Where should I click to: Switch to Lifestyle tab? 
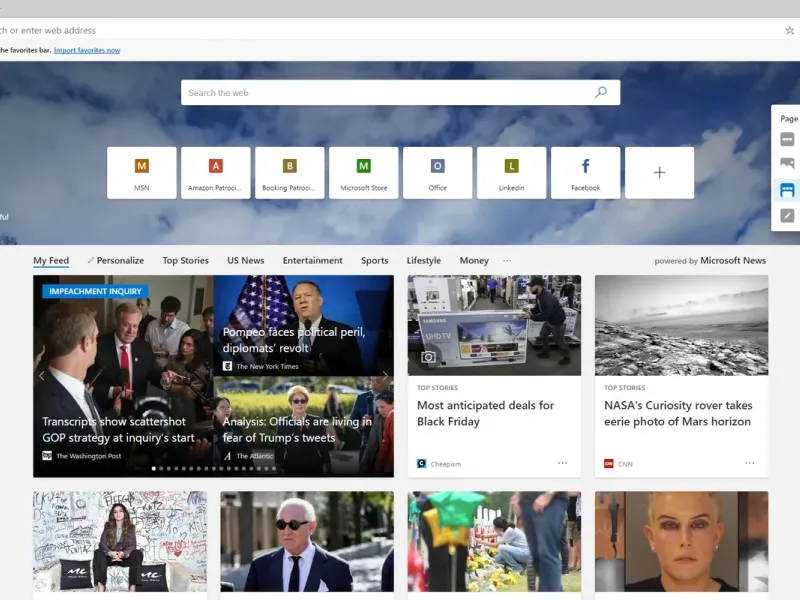point(423,260)
